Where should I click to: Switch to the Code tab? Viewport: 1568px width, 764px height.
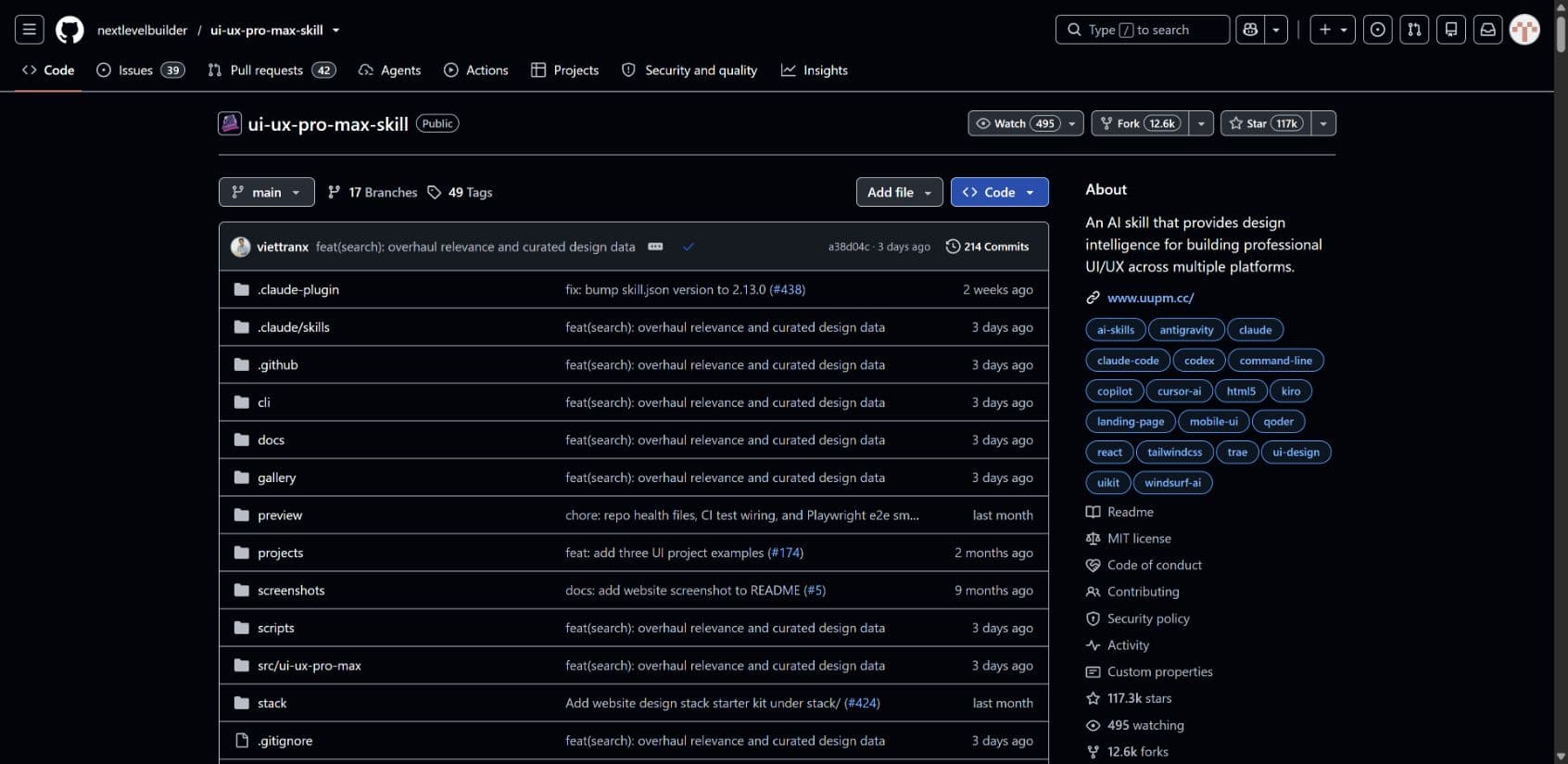48,70
